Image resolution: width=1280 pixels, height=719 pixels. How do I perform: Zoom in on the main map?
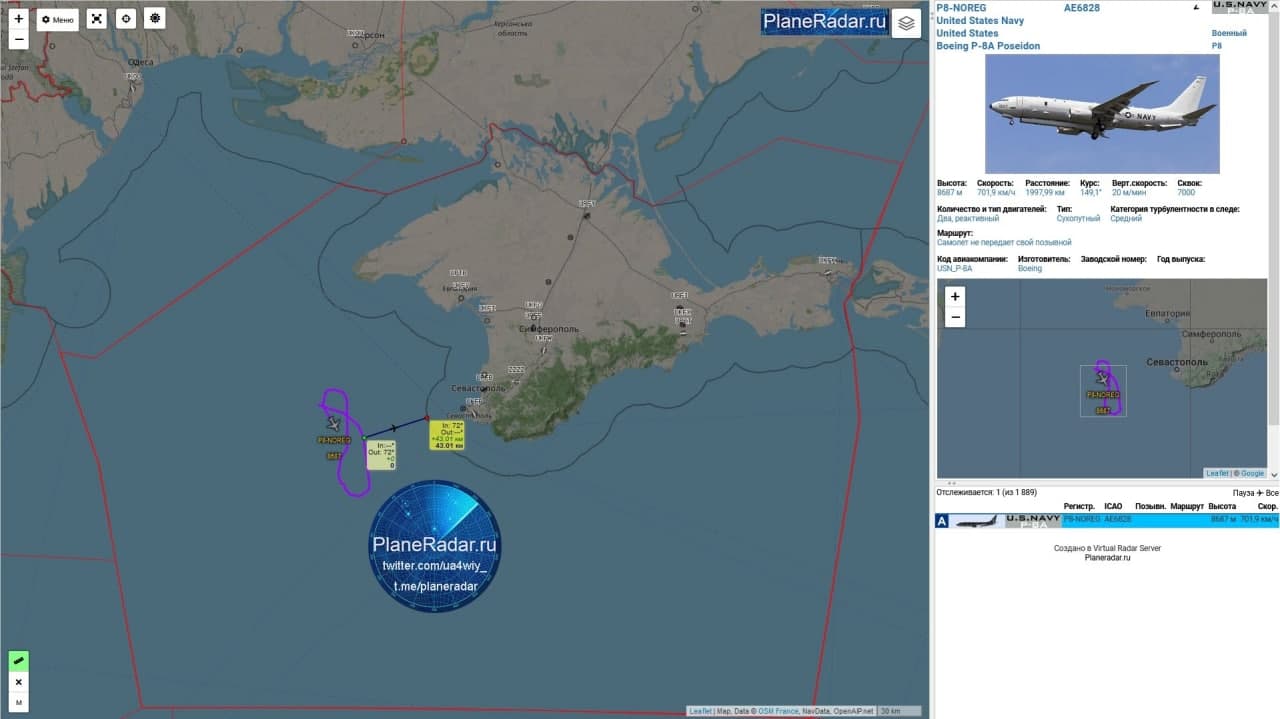coord(18,18)
